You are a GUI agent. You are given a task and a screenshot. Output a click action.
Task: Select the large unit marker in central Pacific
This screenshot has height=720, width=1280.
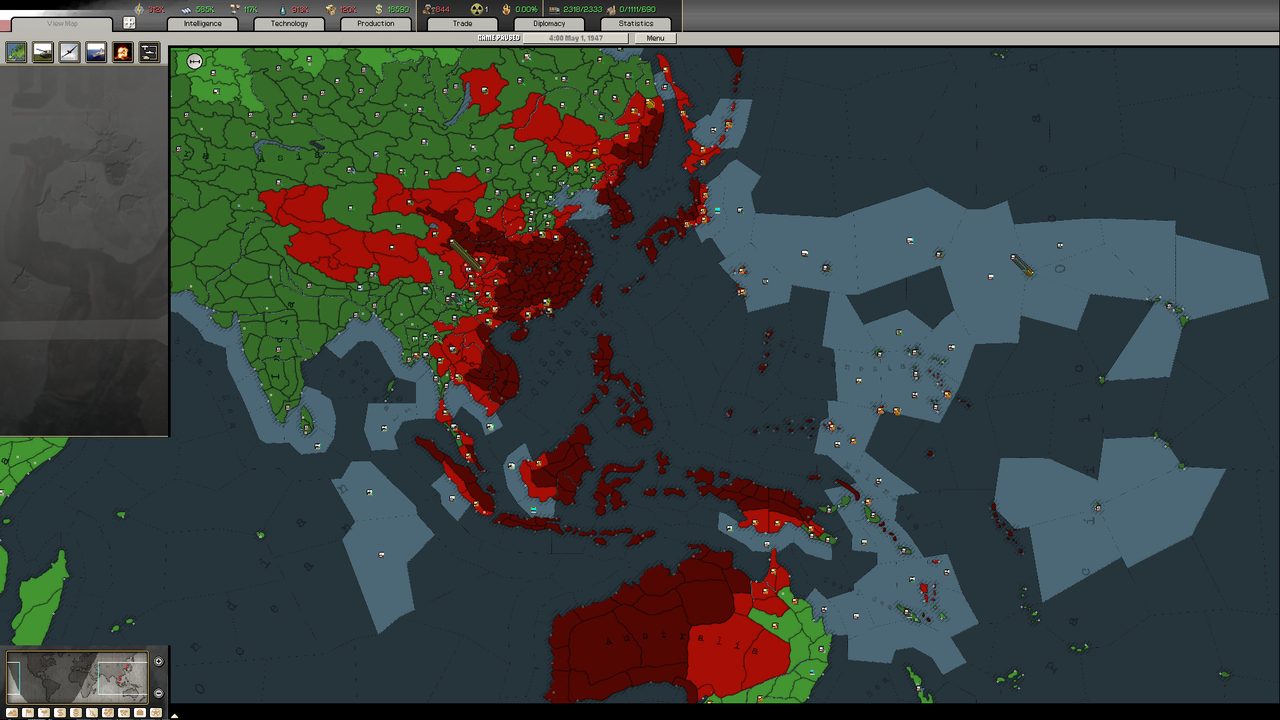pyautogui.click(x=1022, y=265)
